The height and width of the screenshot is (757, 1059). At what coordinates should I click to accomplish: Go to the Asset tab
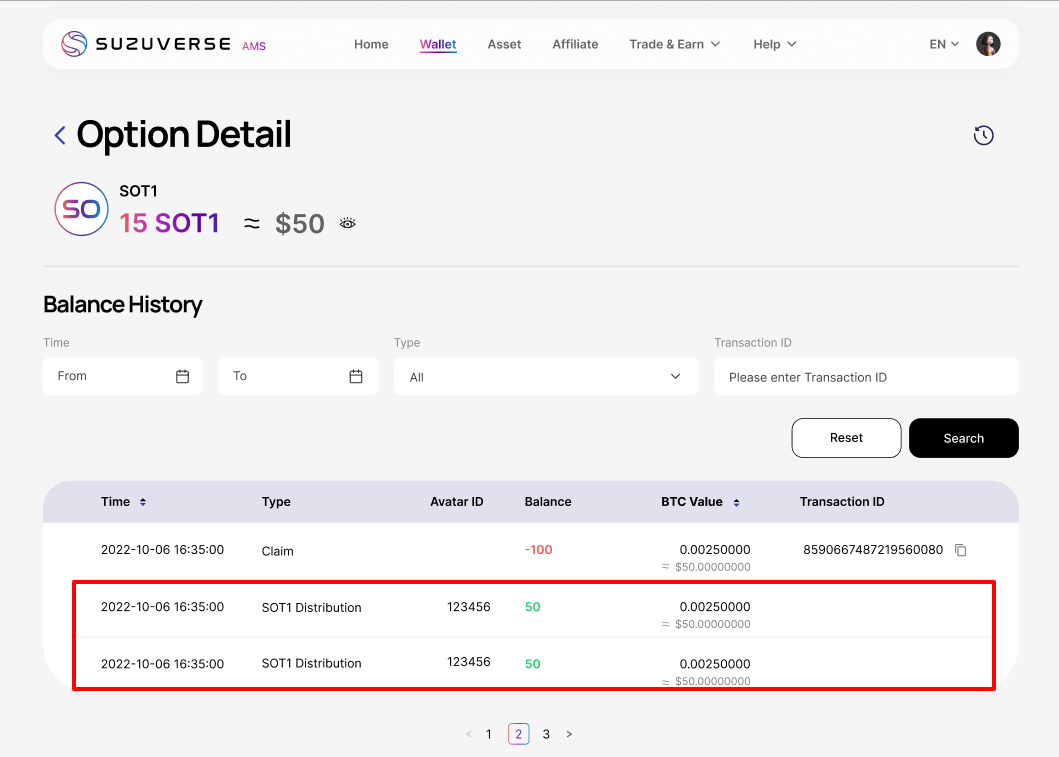(504, 44)
